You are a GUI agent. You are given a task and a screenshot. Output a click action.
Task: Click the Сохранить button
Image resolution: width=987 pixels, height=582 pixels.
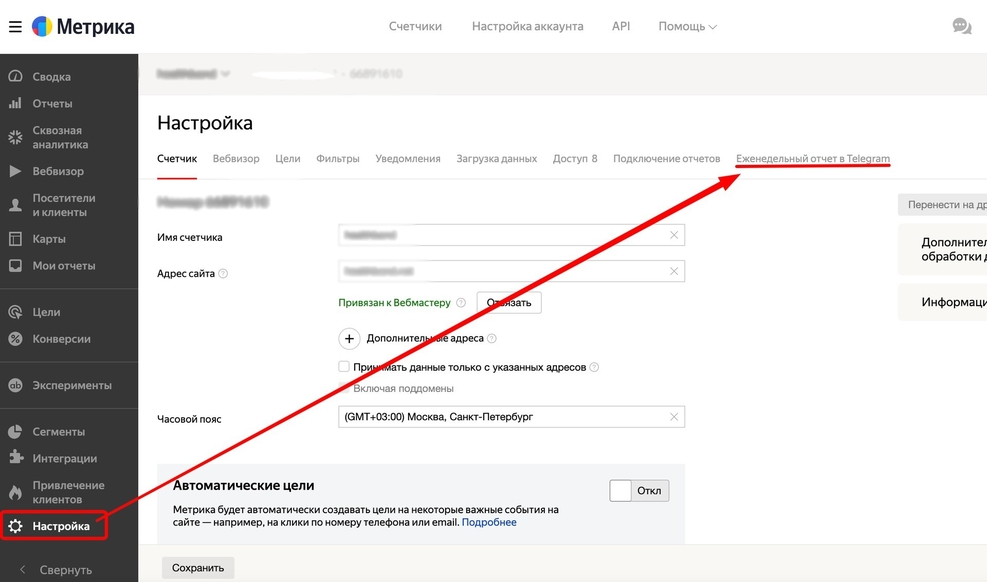pyautogui.click(x=198, y=568)
